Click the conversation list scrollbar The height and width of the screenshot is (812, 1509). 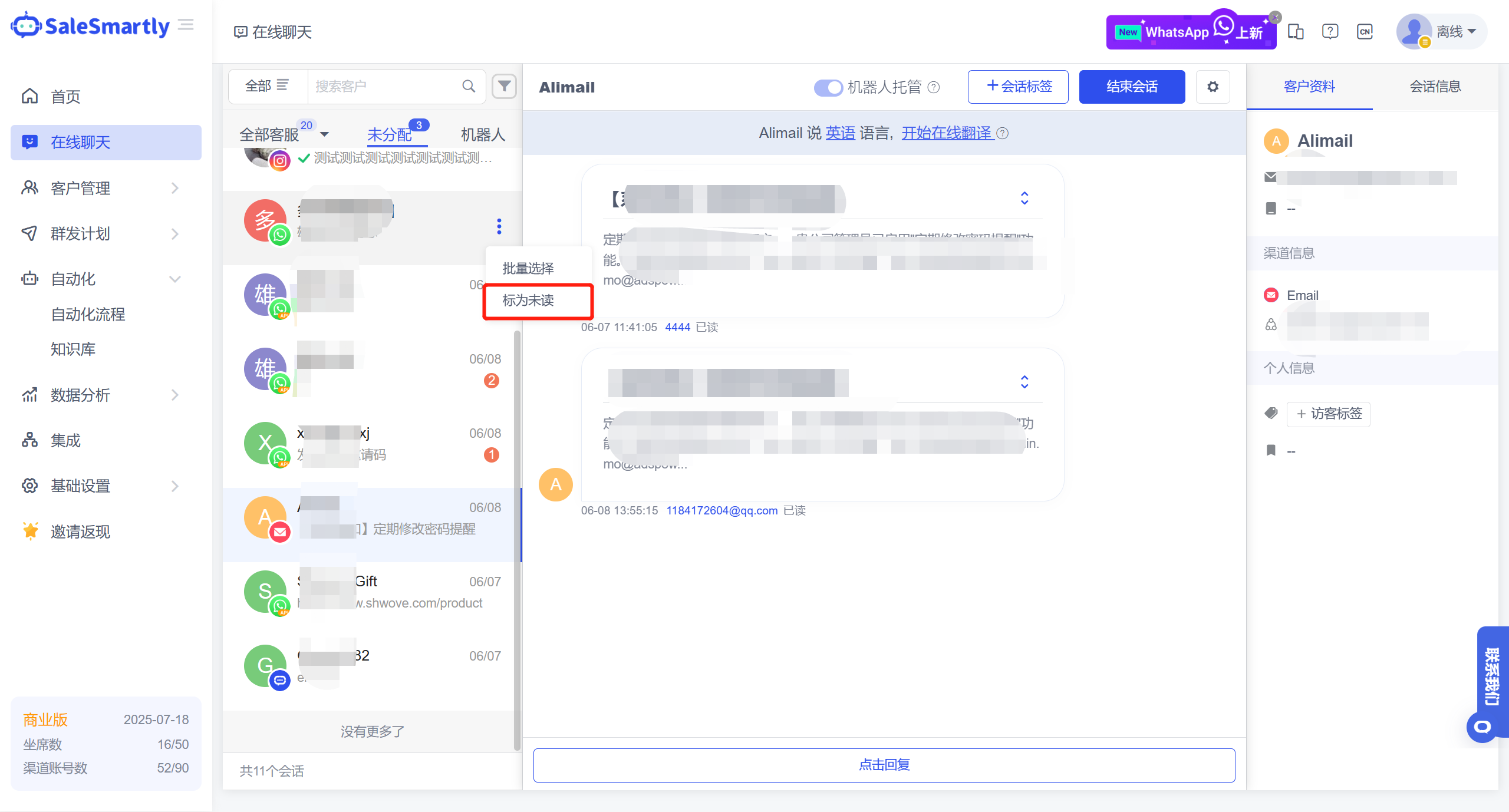(x=517, y=530)
